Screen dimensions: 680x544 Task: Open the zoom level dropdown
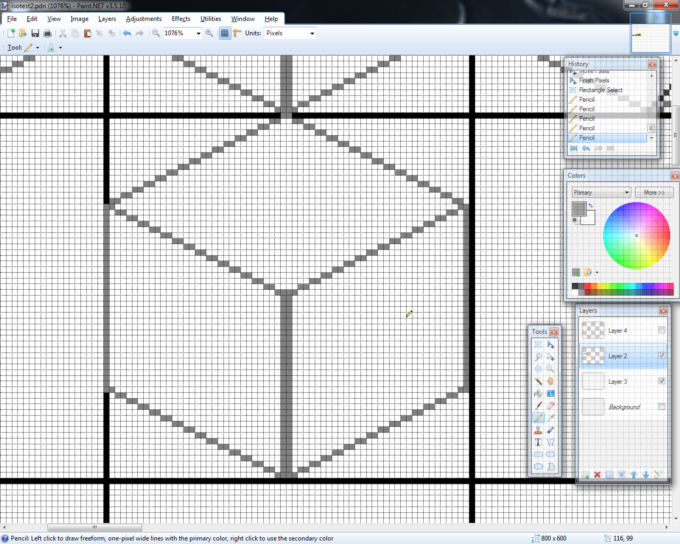(198, 33)
